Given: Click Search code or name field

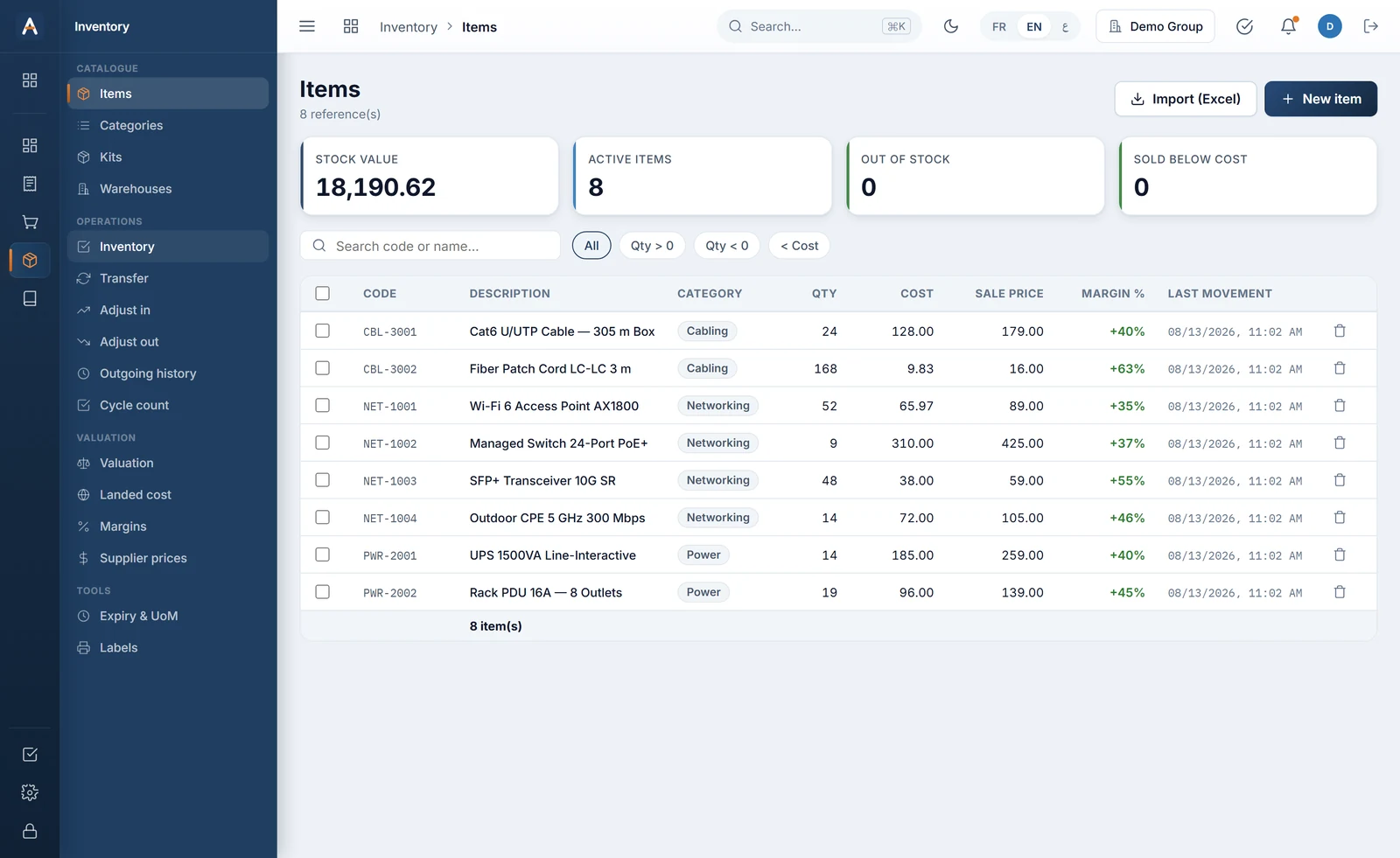Looking at the screenshot, I should coord(430,246).
